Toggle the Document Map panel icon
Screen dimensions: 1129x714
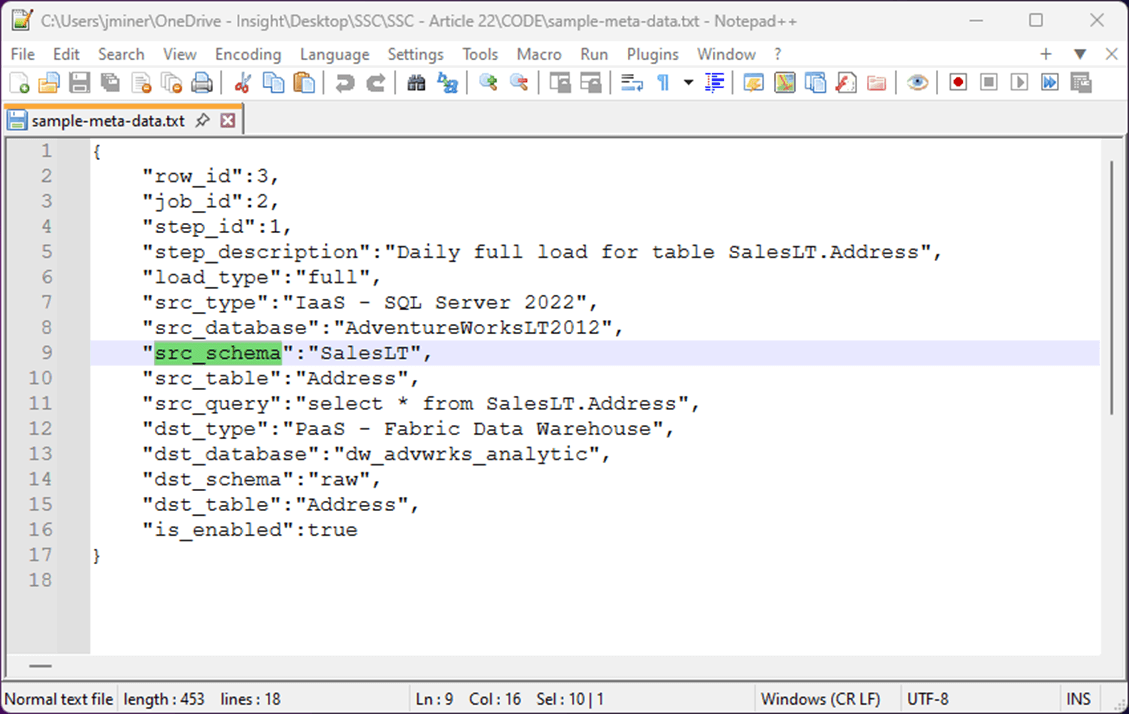[x=785, y=83]
